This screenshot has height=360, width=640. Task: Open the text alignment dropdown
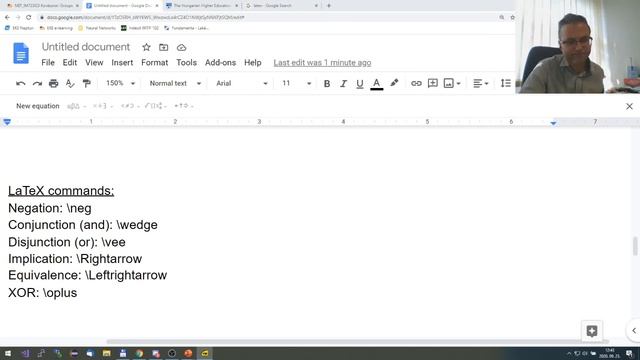[x=480, y=83]
